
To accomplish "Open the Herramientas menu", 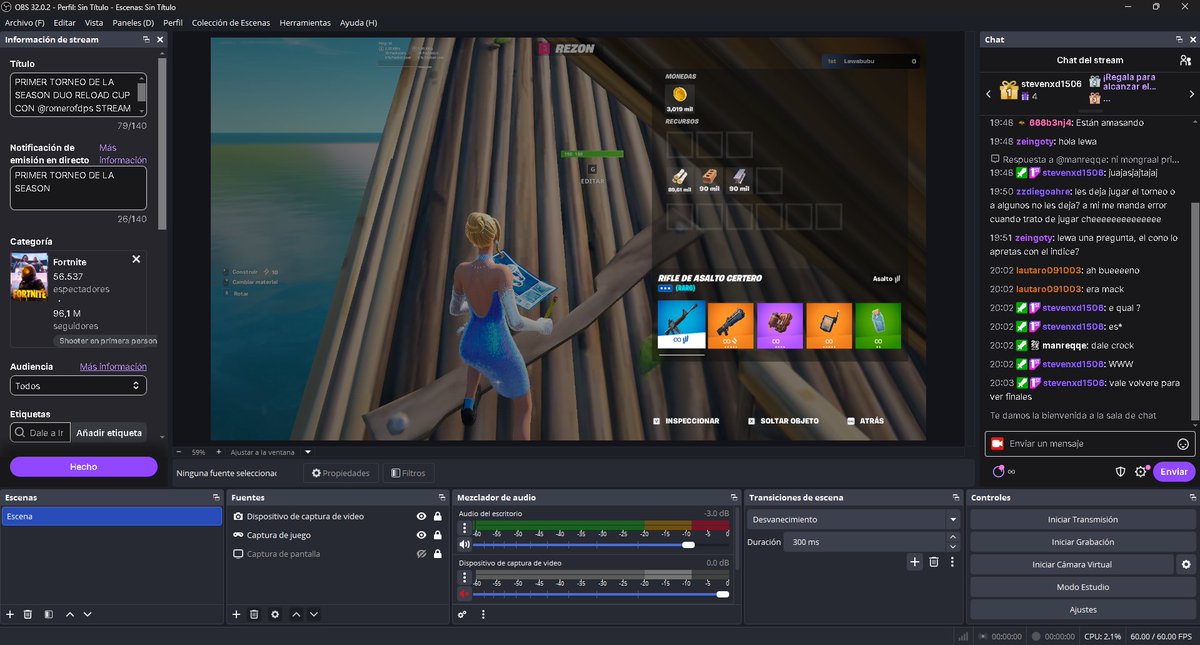I will (x=305, y=22).
